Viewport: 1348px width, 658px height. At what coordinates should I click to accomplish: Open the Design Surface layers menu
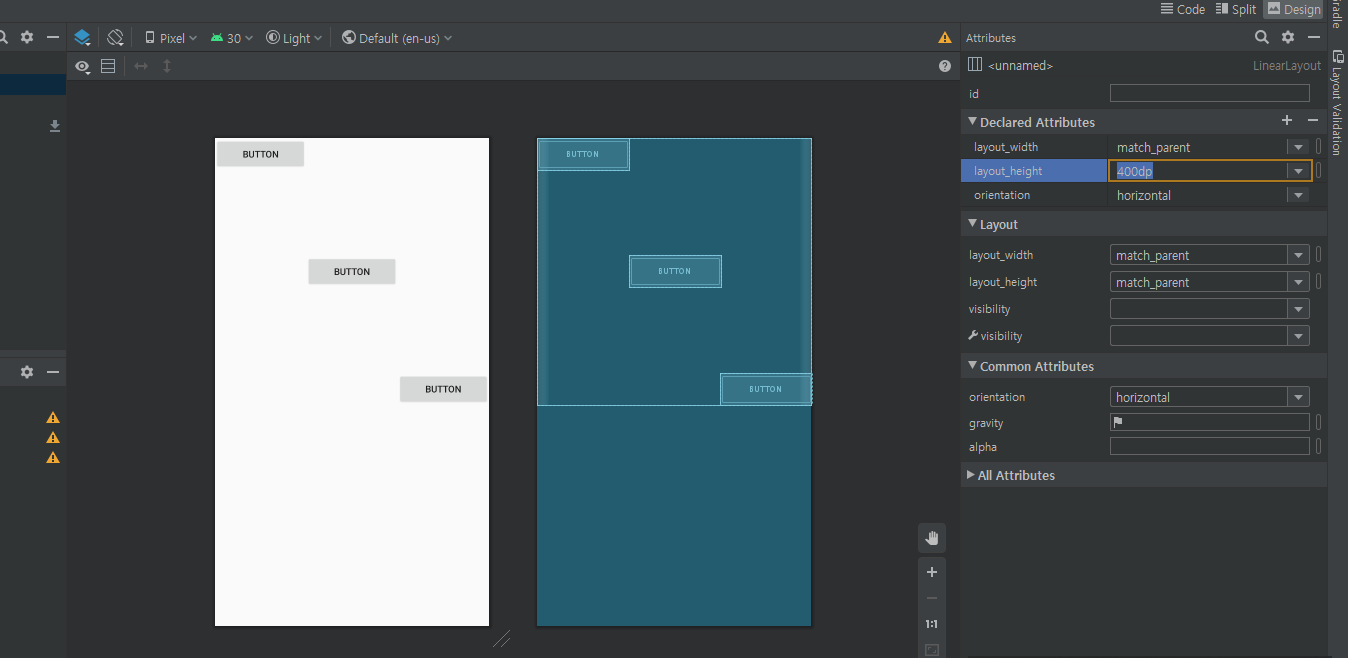(x=83, y=38)
